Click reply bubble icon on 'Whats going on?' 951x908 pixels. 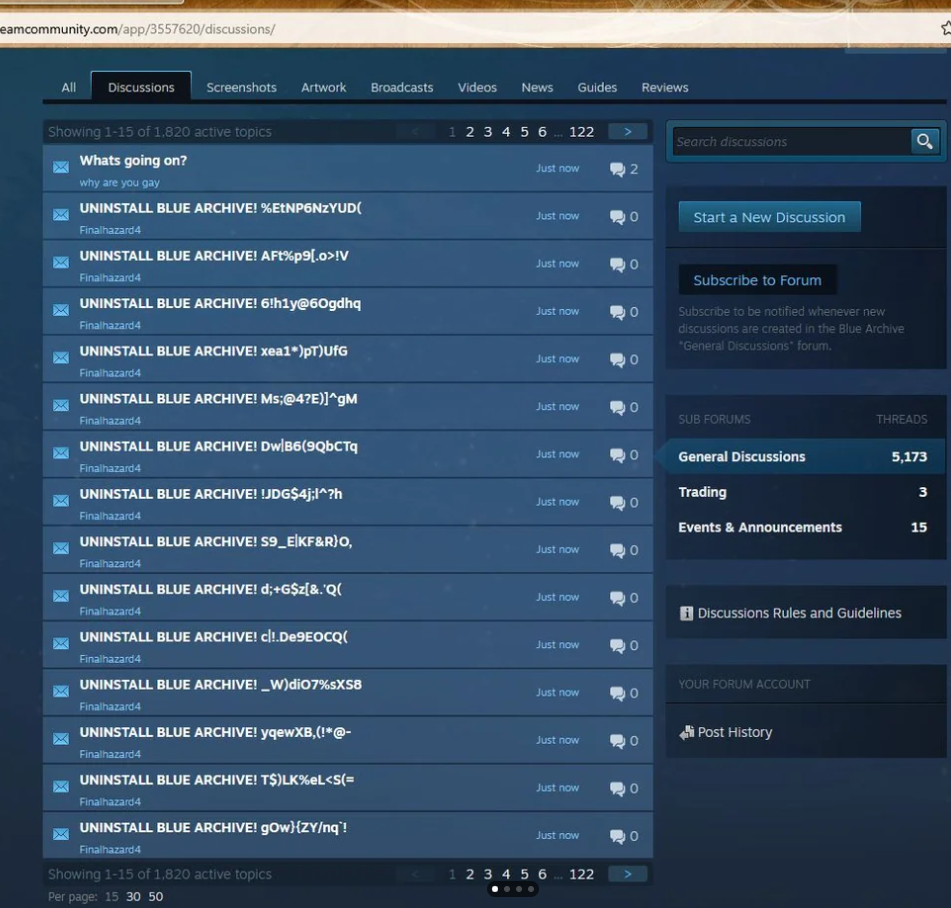pos(617,169)
